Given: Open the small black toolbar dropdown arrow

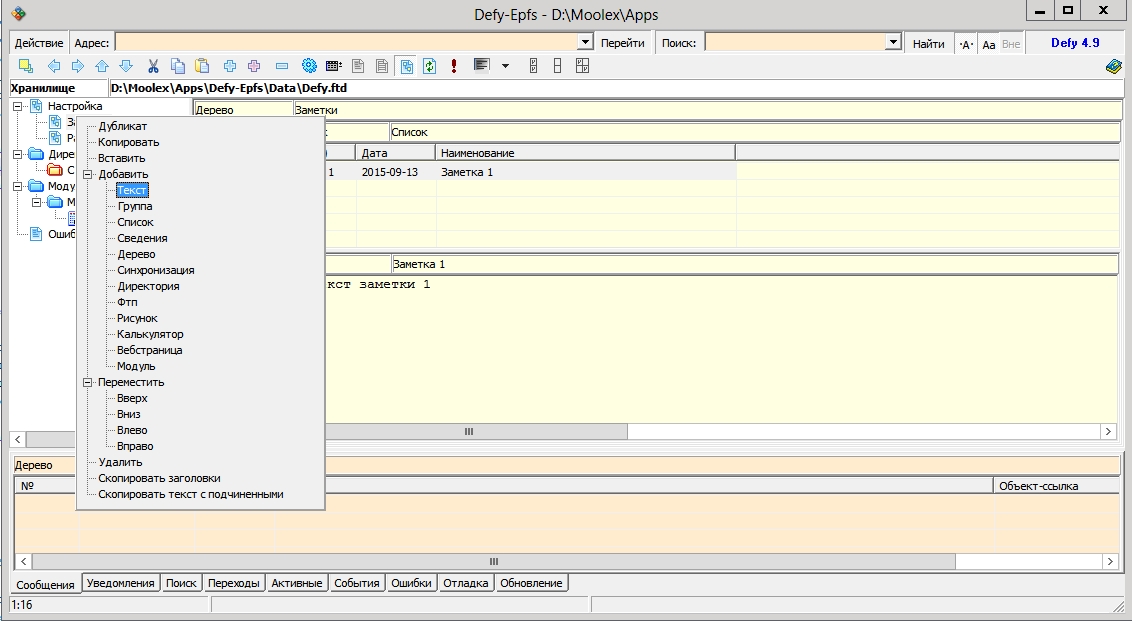Looking at the screenshot, I should 505,66.
